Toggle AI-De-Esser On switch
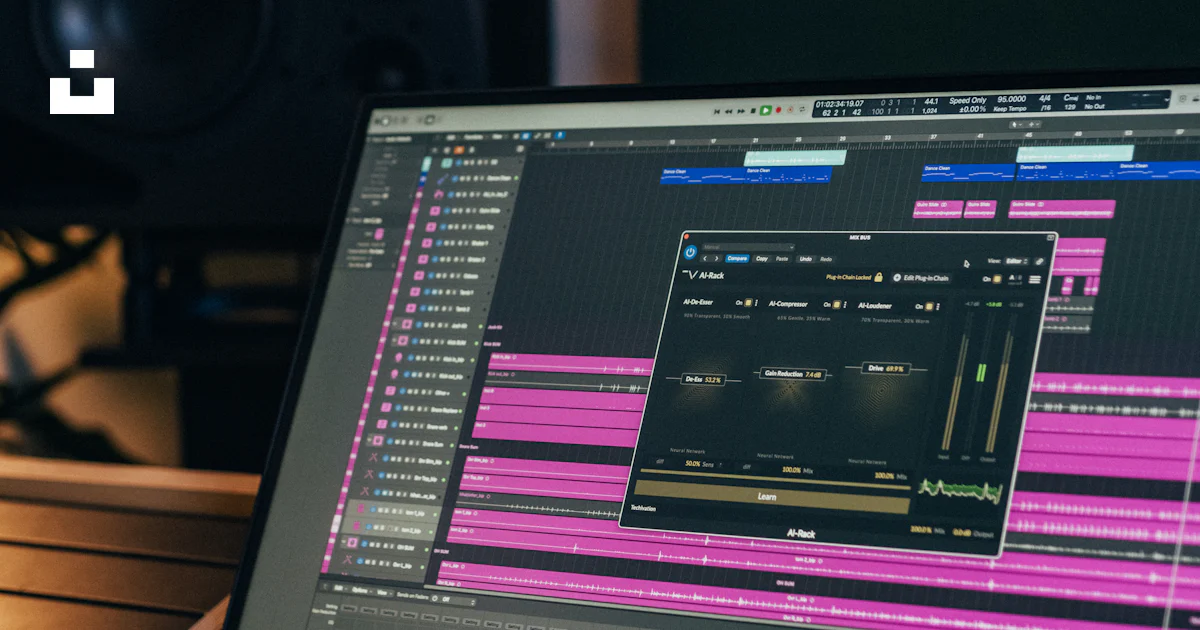Image resolution: width=1200 pixels, height=630 pixels. pos(748,303)
